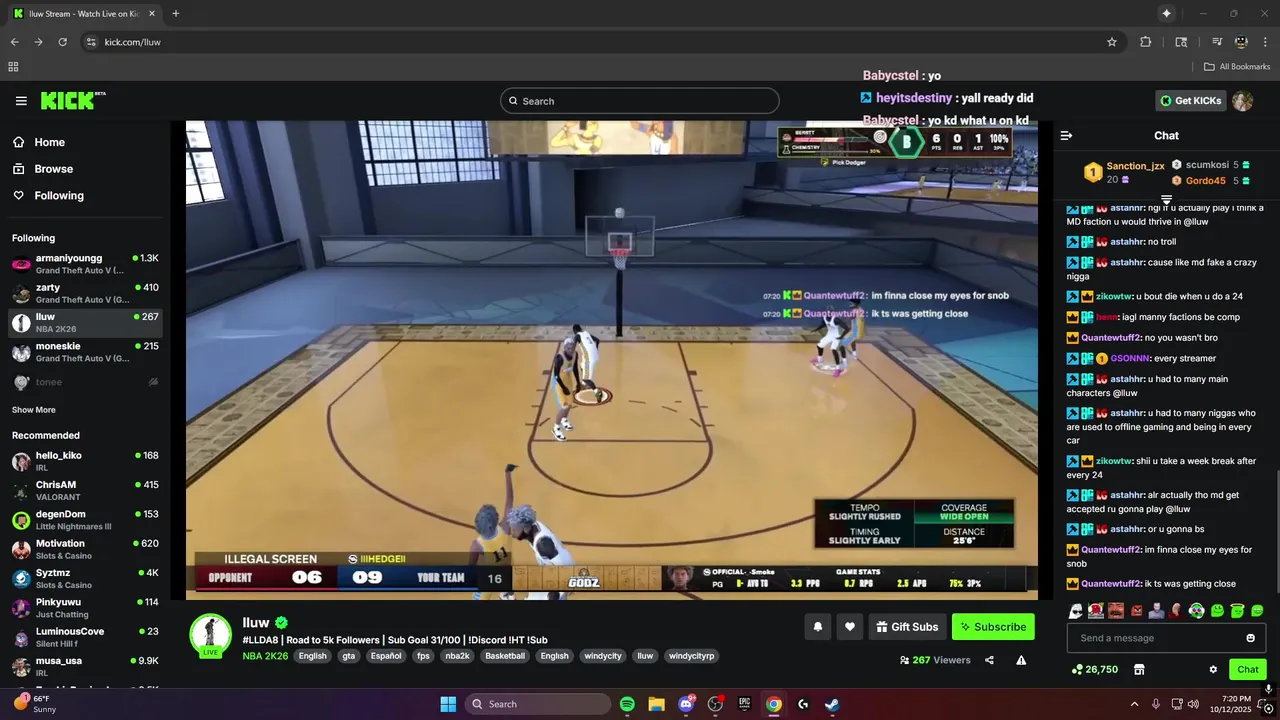Open recommended channel degenDom

[x=85, y=520]
